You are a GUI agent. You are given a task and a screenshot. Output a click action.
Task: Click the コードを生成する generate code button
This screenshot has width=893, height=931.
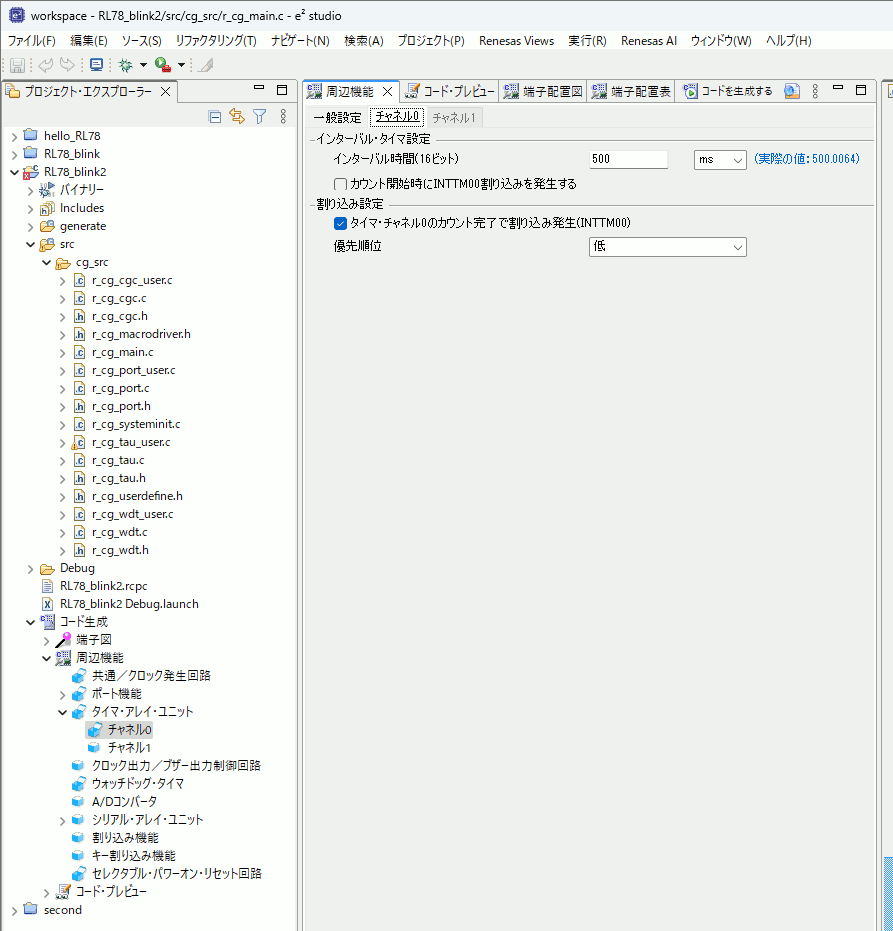728,91
